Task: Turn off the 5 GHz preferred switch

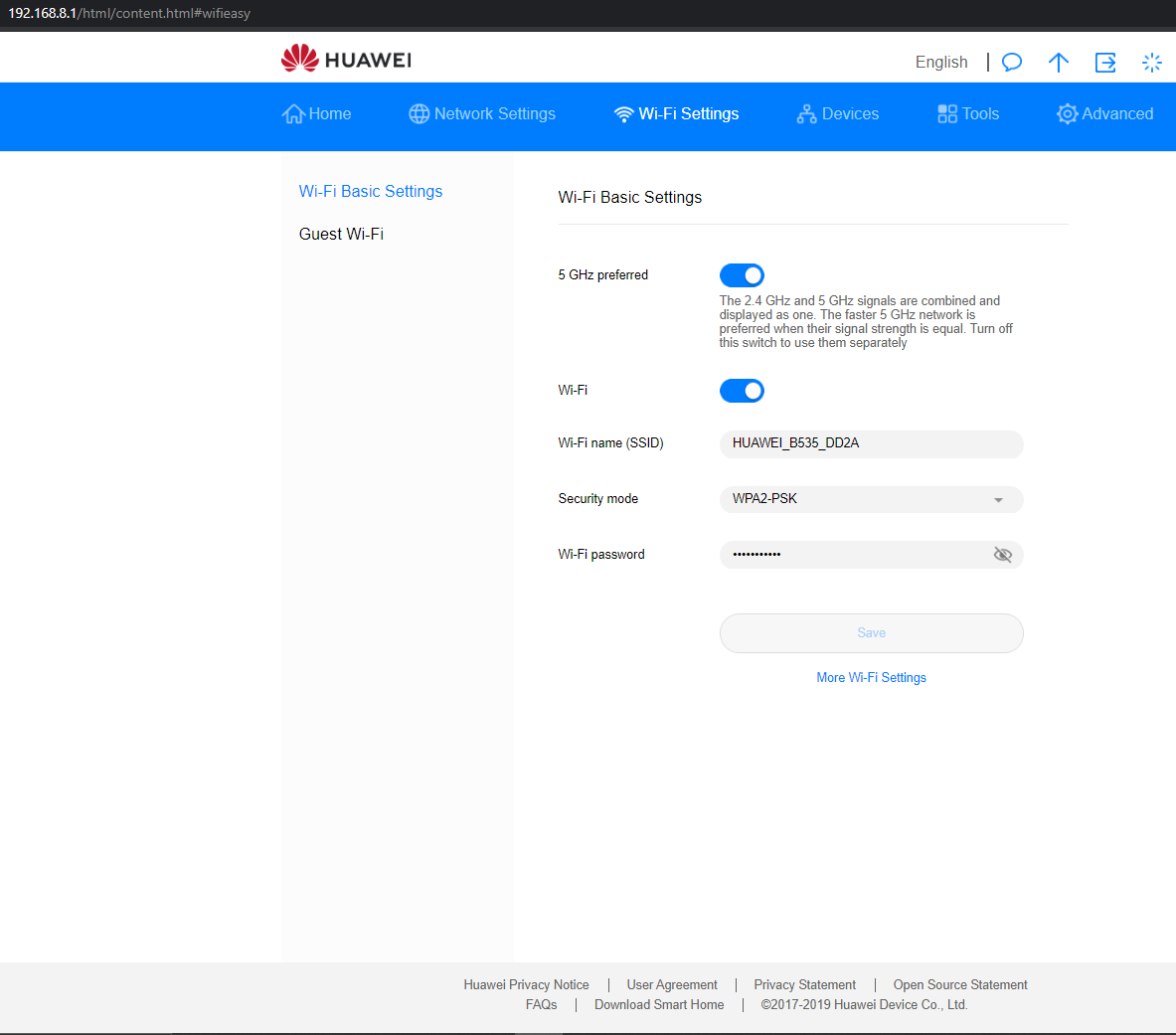Action: [742, 275]
